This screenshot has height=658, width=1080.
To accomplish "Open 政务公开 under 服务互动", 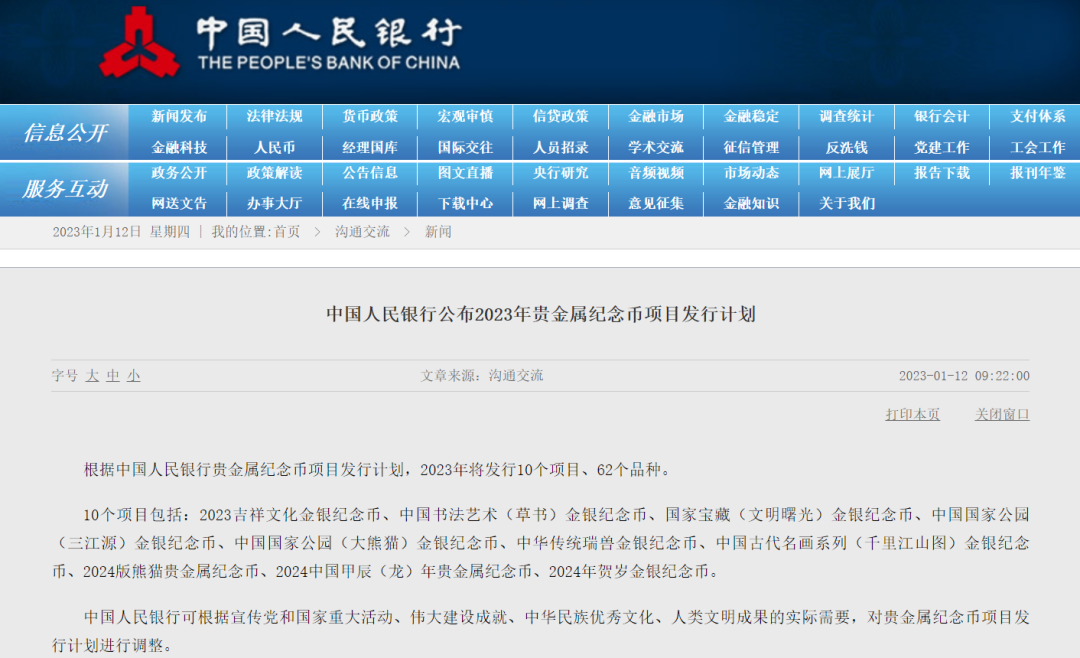I will pyautogui.click(x=179, y=173).
